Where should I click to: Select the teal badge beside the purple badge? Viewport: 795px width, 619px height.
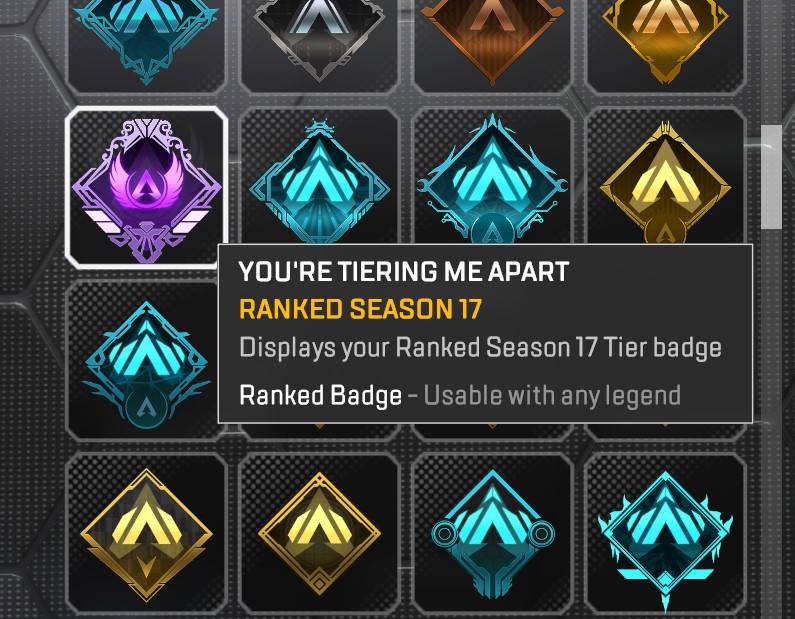tap(319, 176)
